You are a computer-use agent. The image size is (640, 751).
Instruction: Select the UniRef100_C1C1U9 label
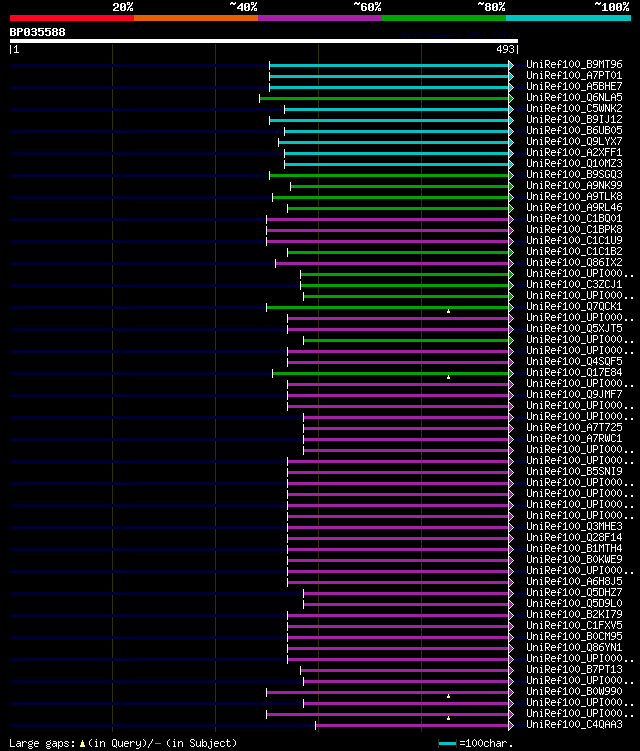(574, 241)
